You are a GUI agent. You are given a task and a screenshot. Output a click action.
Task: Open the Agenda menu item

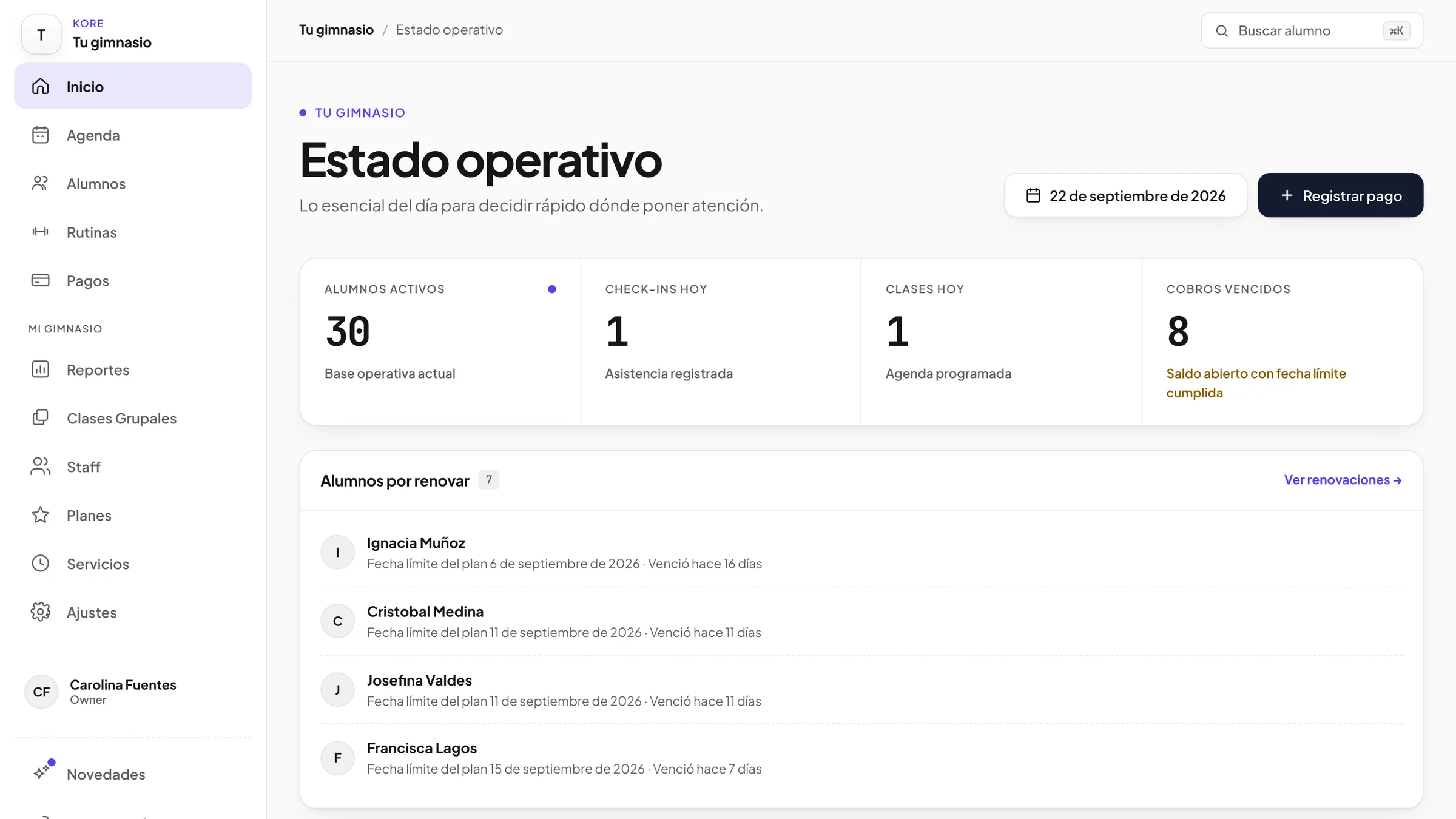pos(133,135)
